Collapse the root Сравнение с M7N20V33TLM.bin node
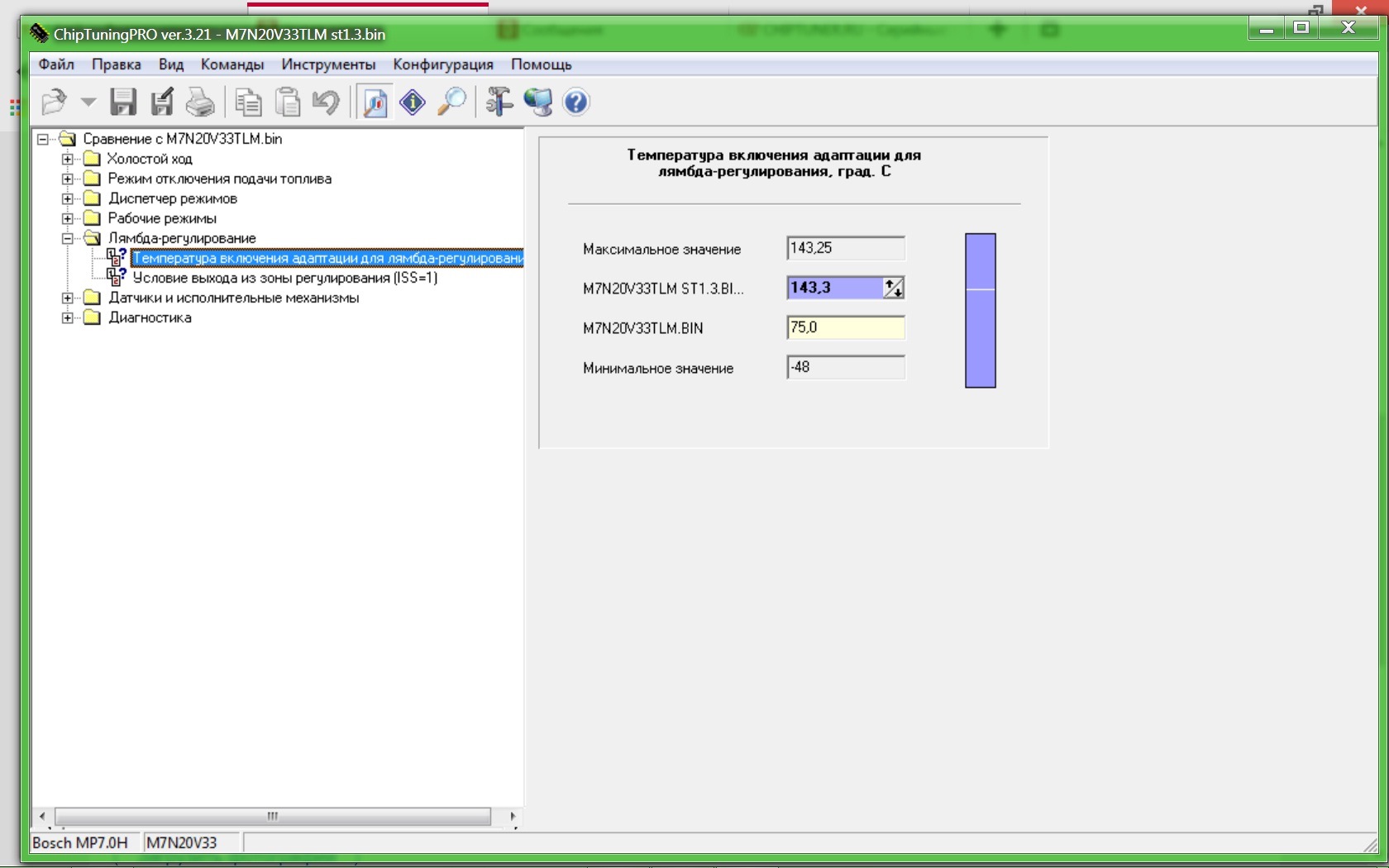 pos(43,139)
